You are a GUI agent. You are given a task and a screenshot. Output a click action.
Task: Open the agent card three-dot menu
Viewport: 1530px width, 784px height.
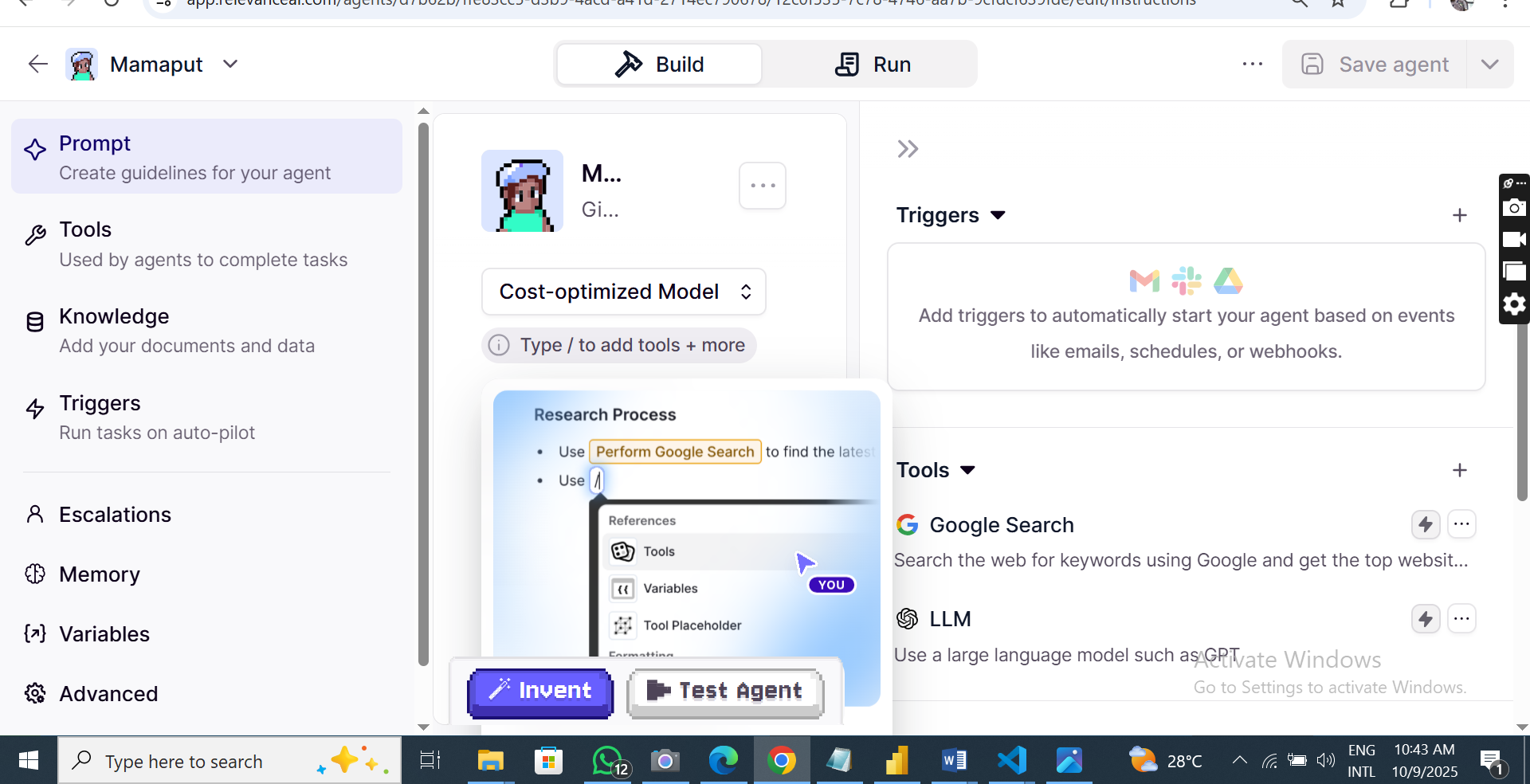tap(762, 186)
